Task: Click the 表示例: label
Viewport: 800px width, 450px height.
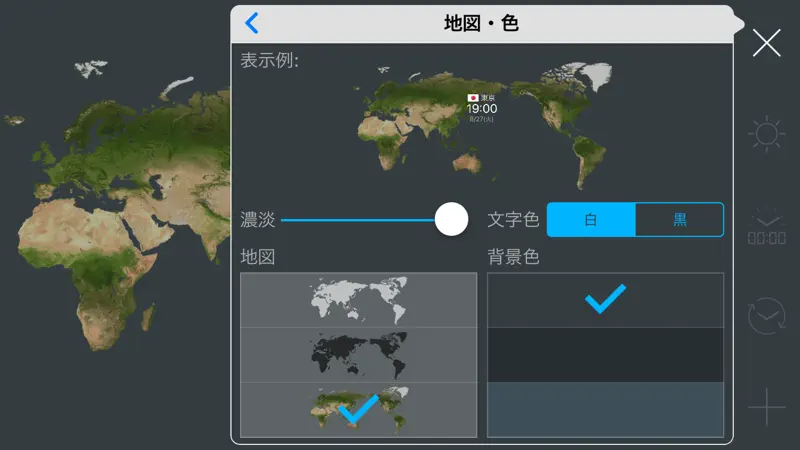Action: [269, 60]
